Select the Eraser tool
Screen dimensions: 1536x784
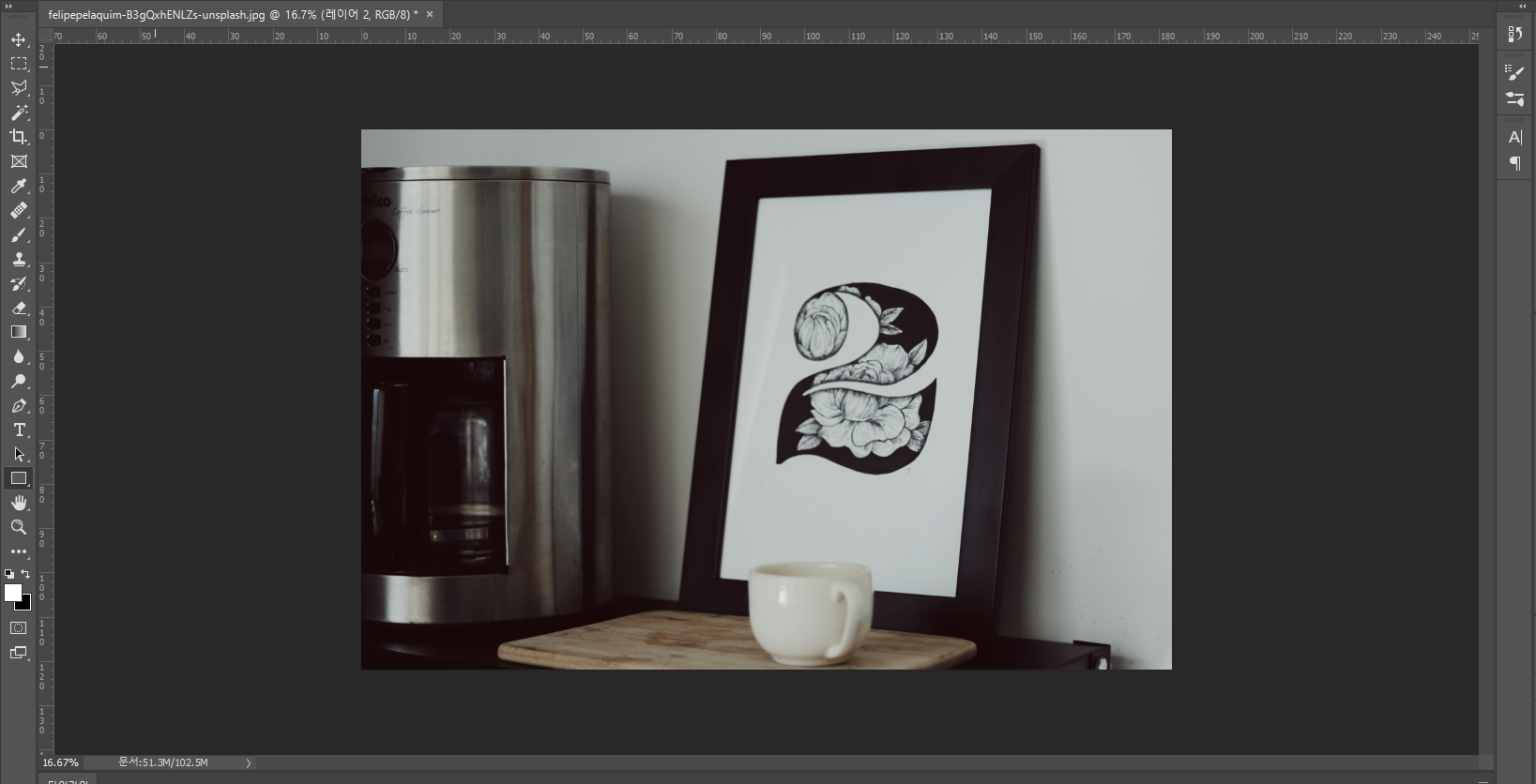click(x=19, y=308)
